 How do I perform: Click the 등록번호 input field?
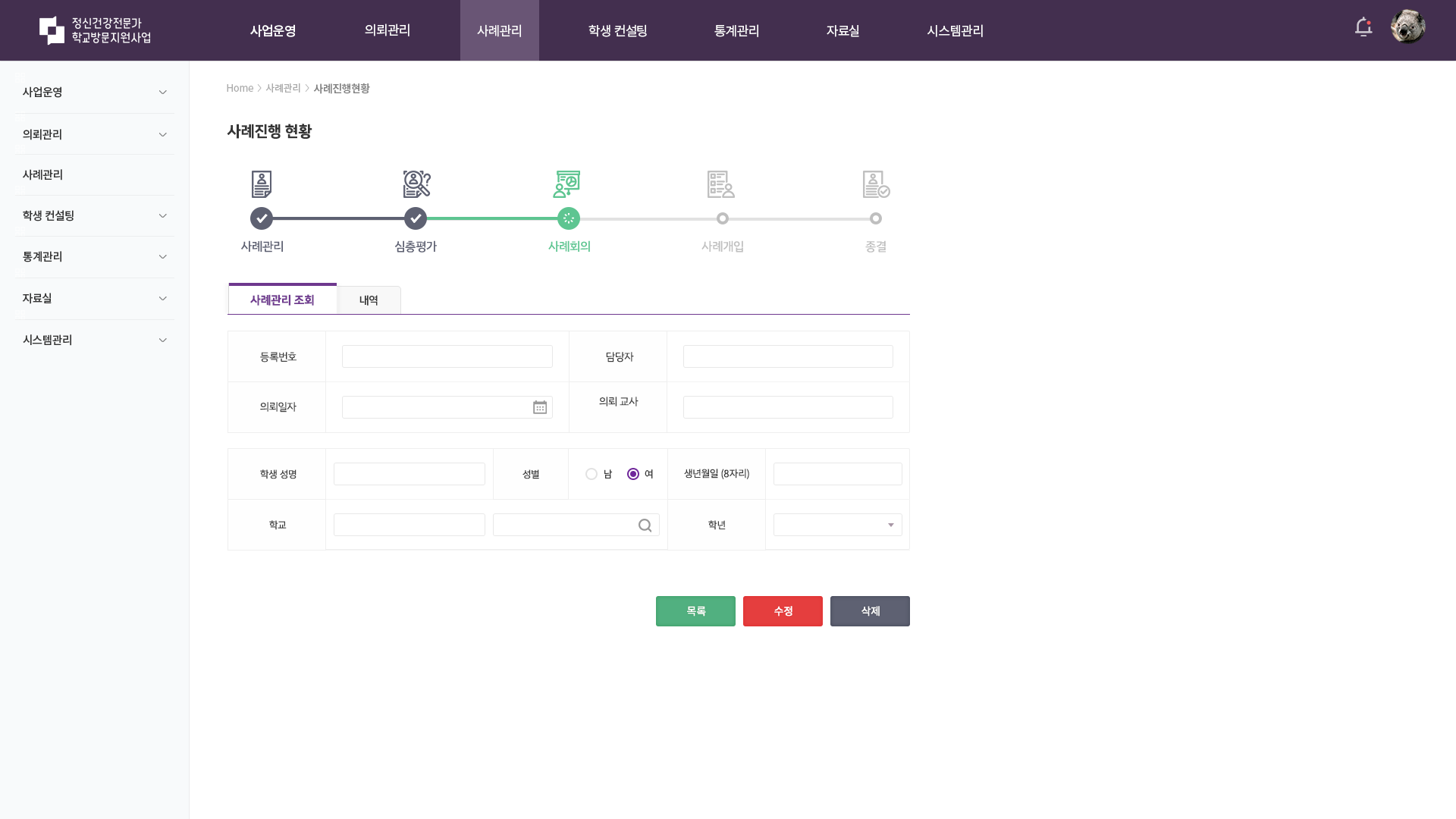(447, 356)
